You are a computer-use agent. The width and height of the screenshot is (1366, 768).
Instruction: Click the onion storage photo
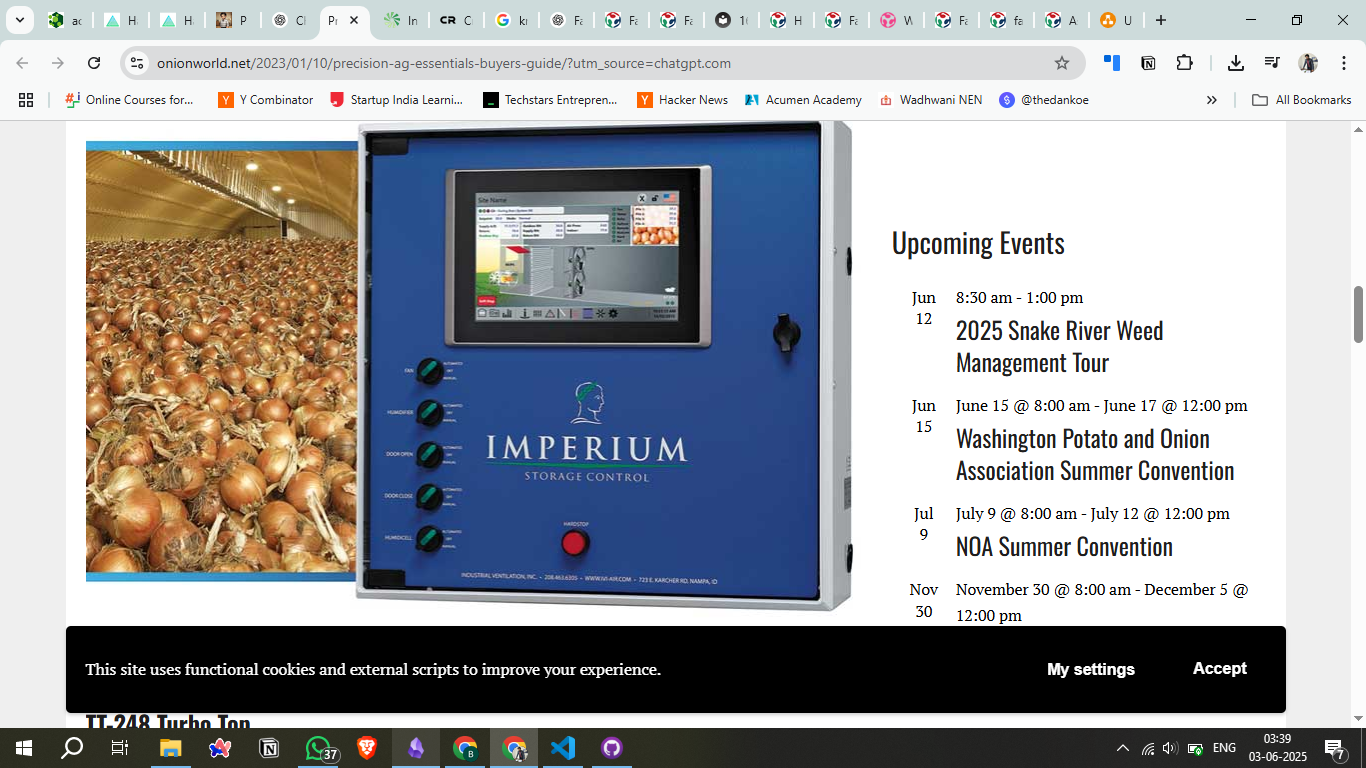pos(221,361)
